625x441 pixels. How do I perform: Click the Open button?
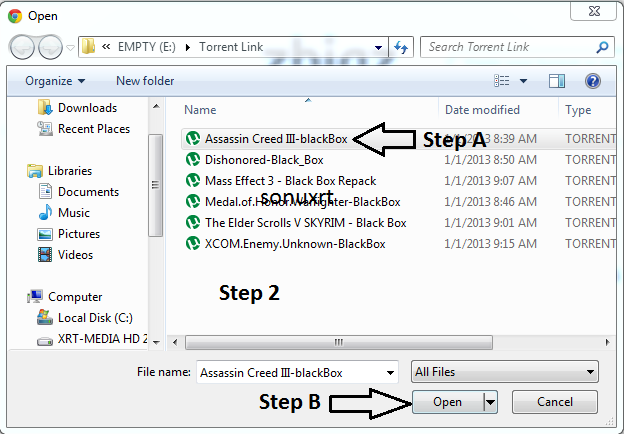(x=448, y=402)
